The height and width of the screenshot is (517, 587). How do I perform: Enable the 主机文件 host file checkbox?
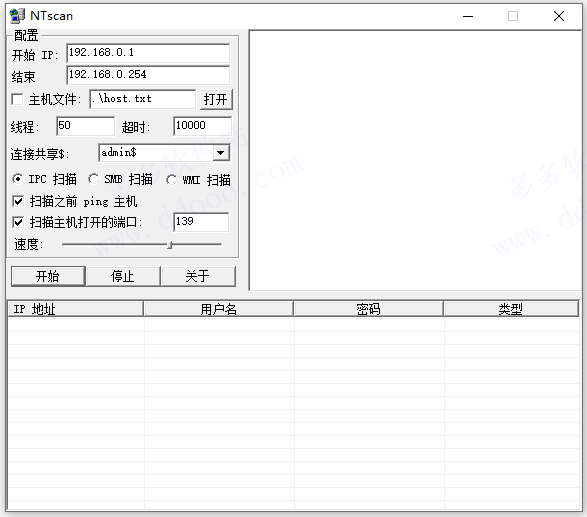pyautogui.click(x=17, y=99)
